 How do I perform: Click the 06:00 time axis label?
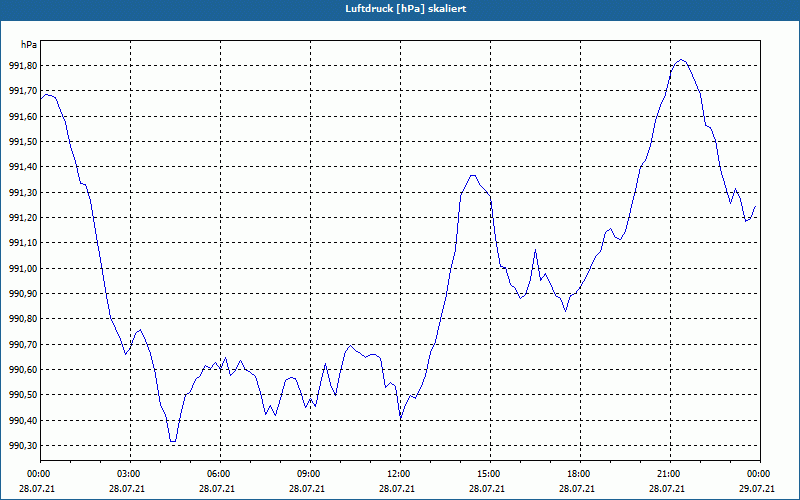point(220,474)
